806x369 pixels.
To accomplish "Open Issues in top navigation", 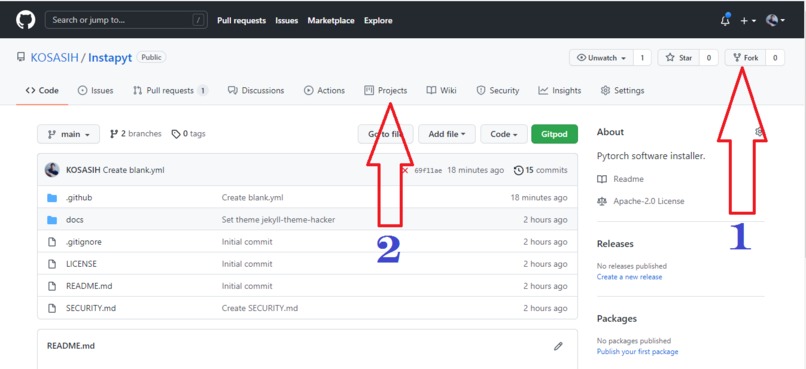I will pyautogui.click(x=286, y=21).
